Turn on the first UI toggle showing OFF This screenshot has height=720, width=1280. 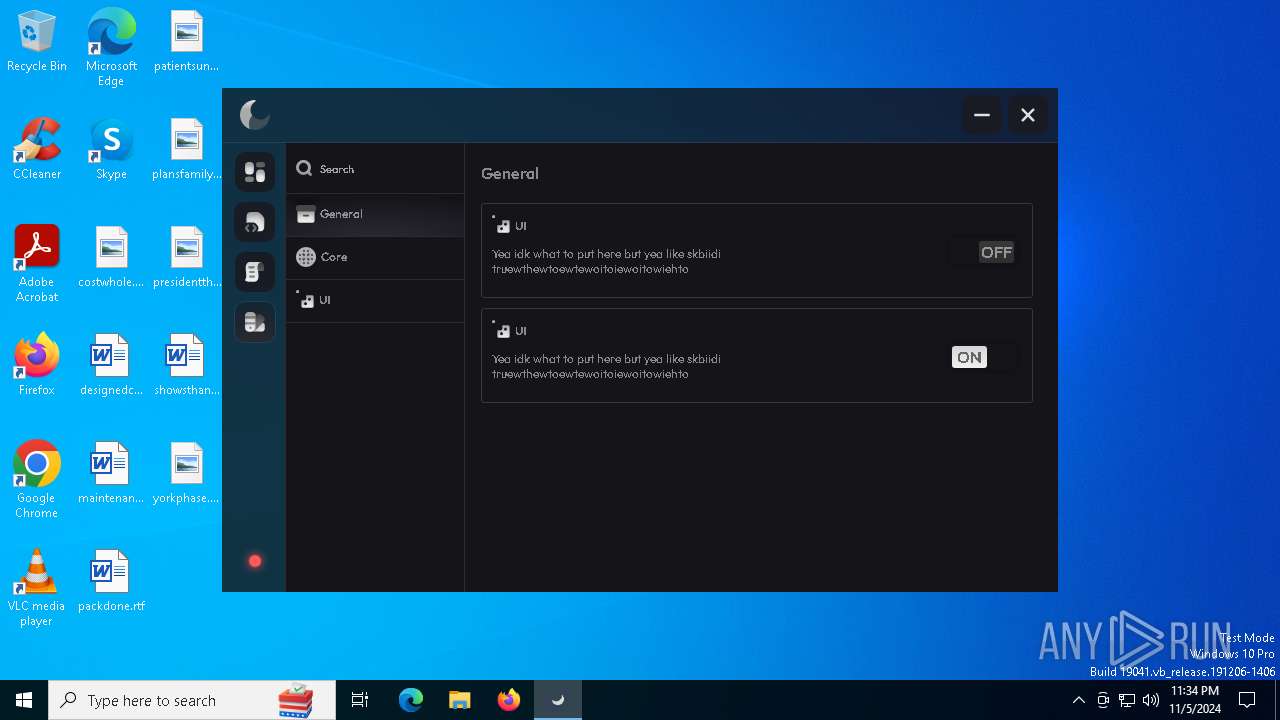pos(983,252)
